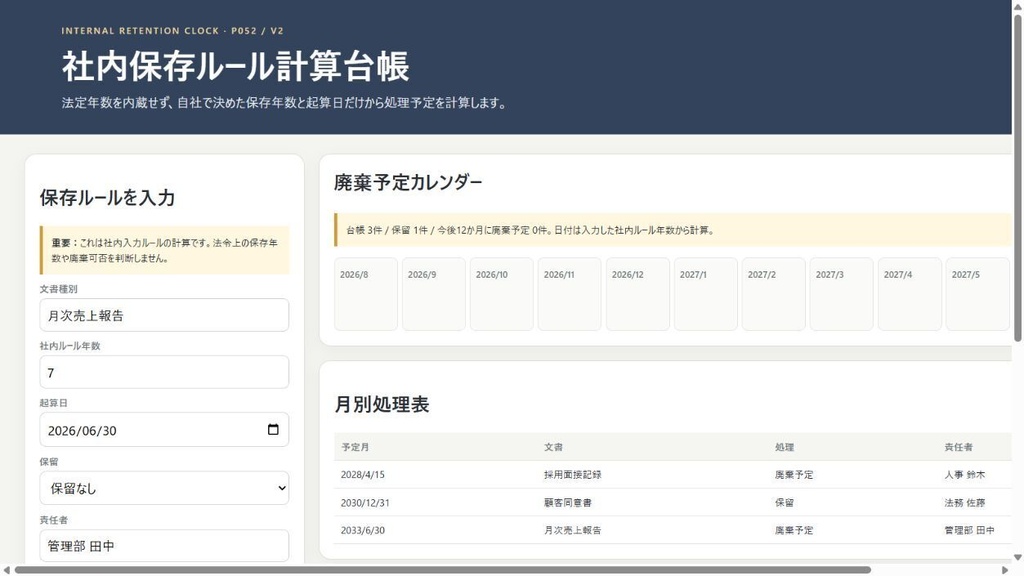The image size is (1024, 576).
Task: Select the 2026/11 calendar month card
Action: point(569,294)
